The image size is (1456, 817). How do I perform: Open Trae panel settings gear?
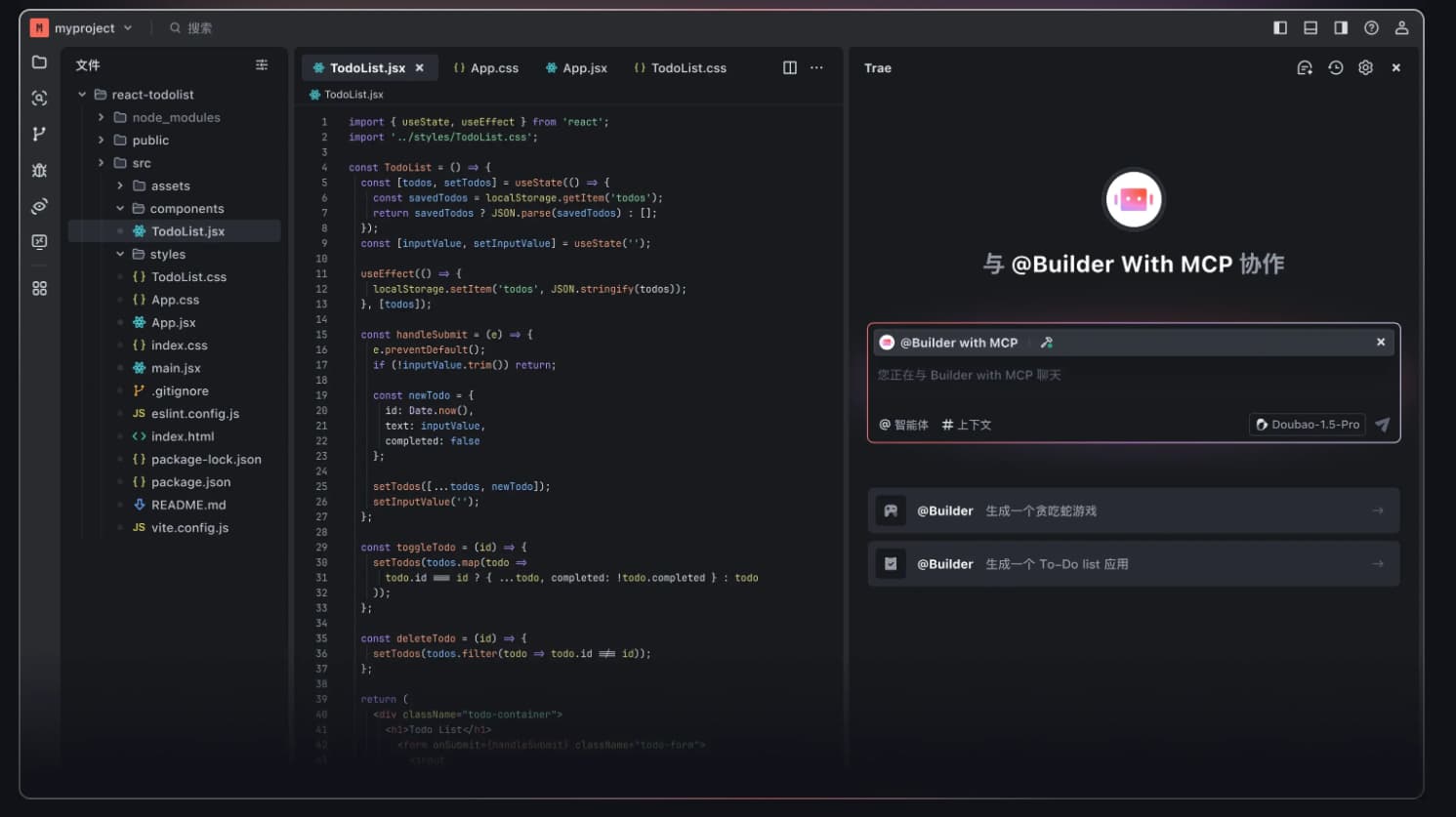(x=1365, y=67)
